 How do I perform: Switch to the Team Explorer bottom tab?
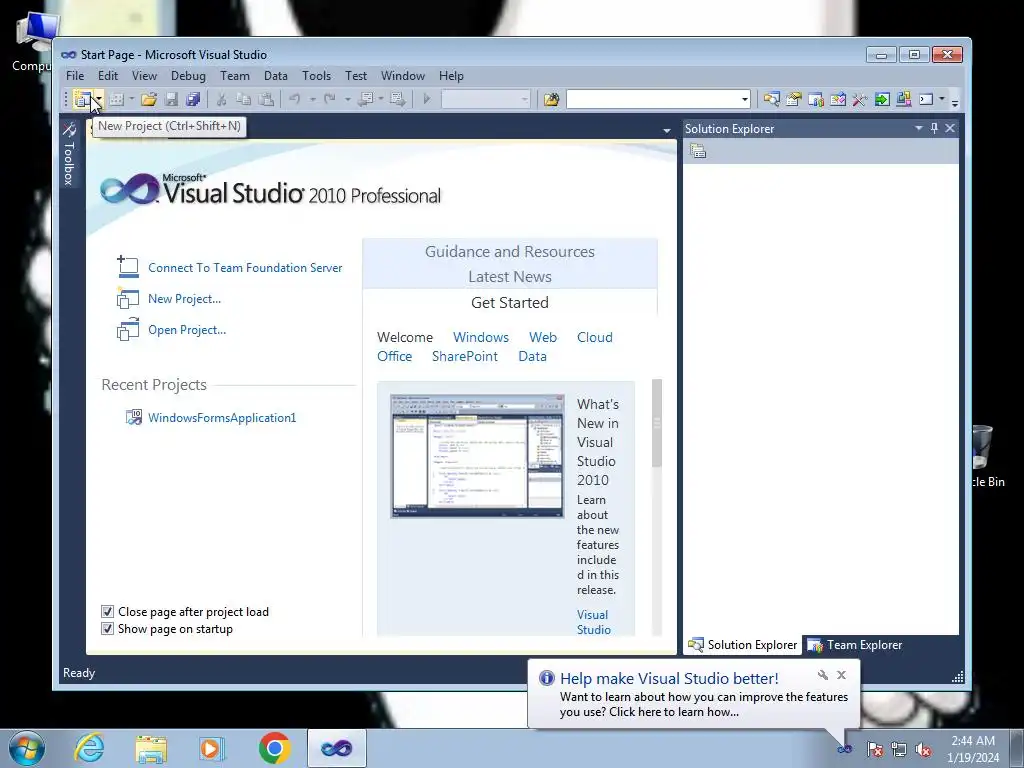tap(855, 645)
